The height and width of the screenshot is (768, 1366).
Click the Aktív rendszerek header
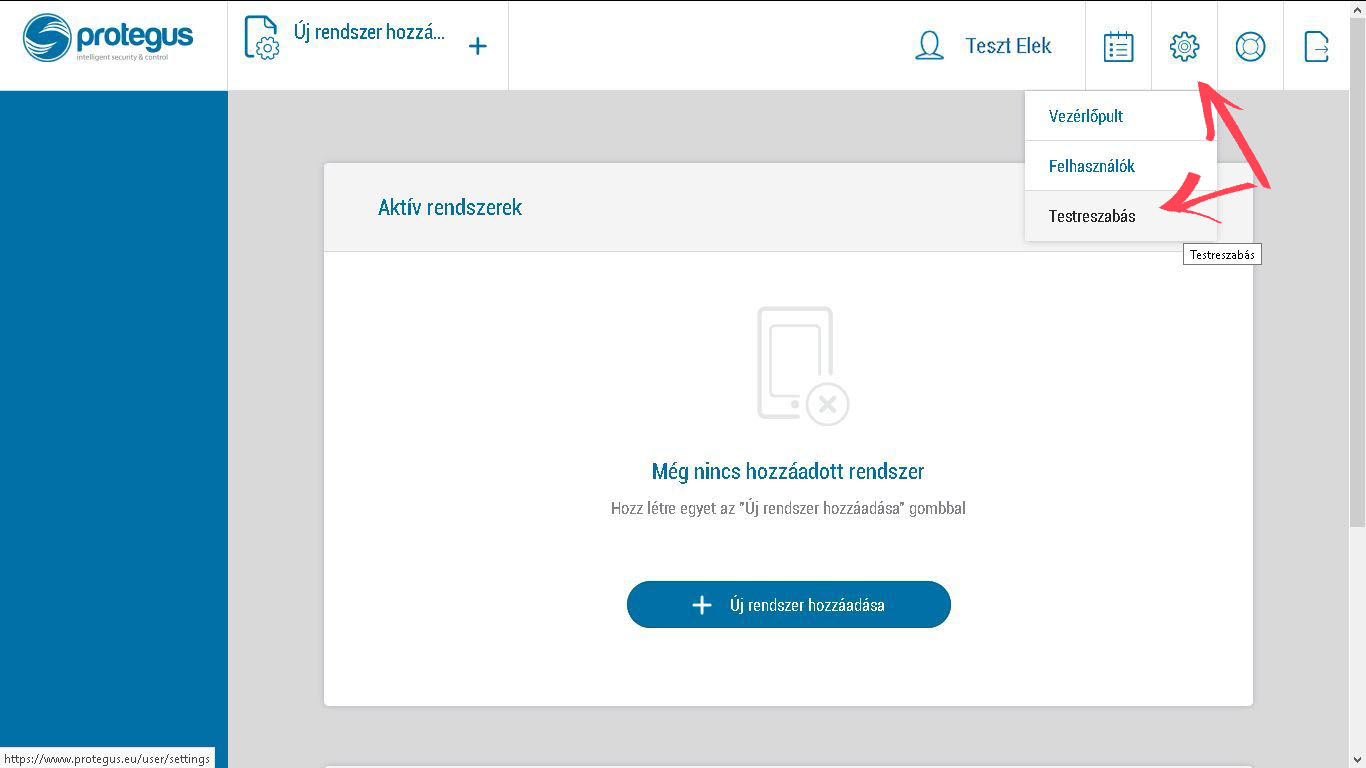[450, 208]
